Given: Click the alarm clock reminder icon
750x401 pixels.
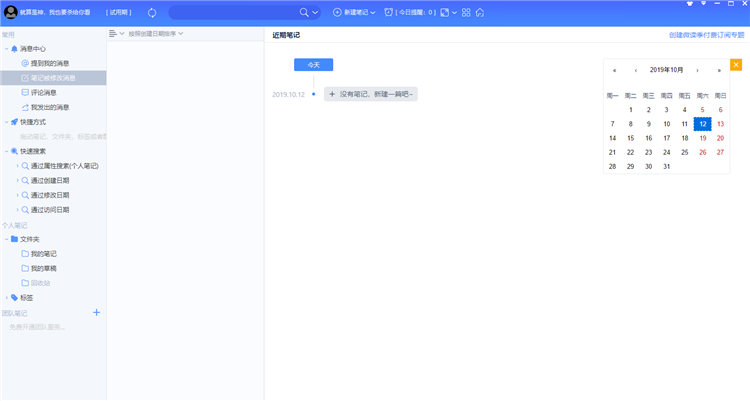Looking at the screenshot, I should click(388, 12).
